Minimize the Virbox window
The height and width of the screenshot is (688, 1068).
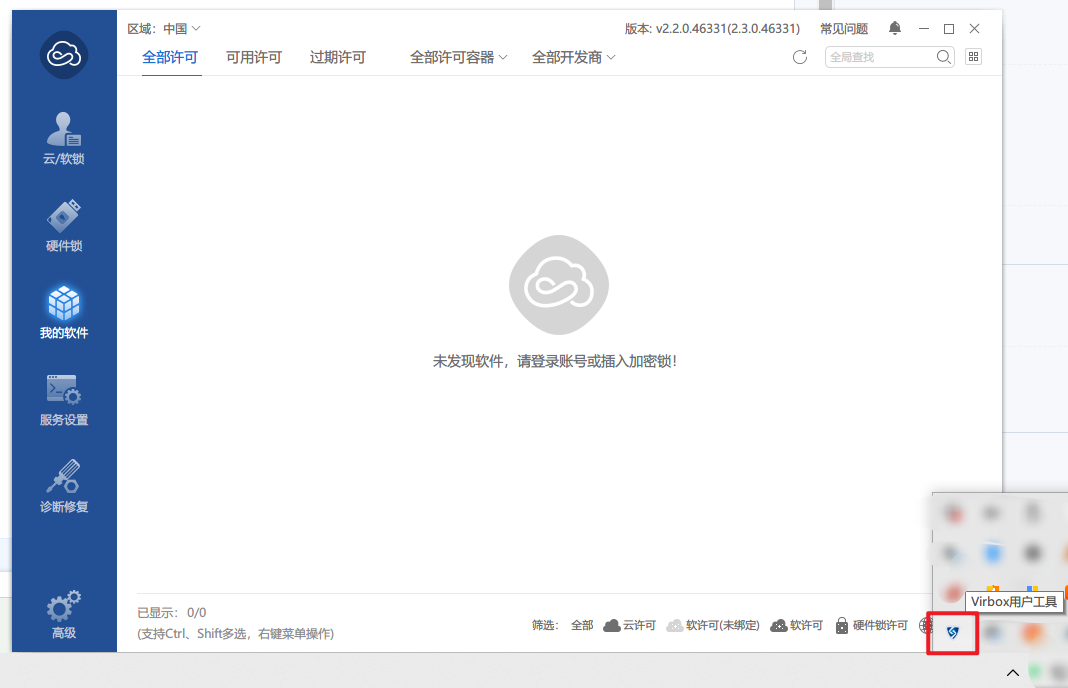point(924,29)
